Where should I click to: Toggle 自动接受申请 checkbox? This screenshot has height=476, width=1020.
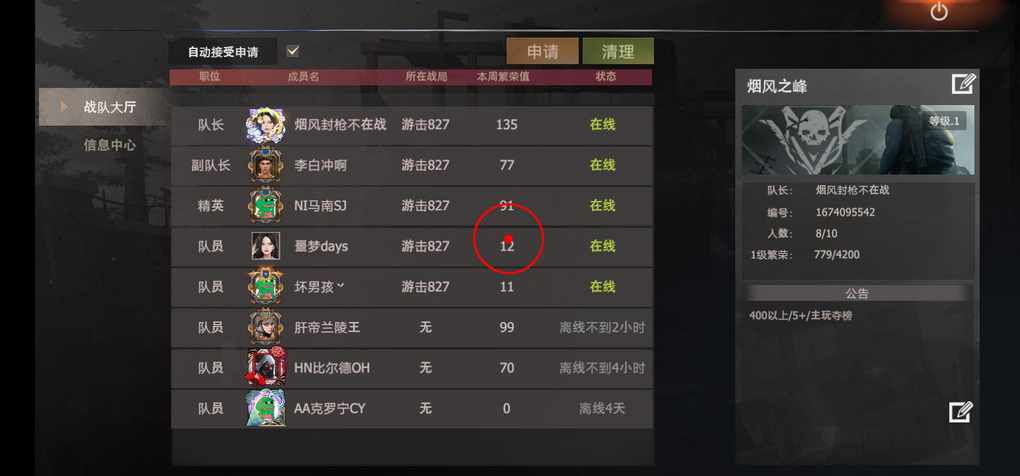coord(293,51)
